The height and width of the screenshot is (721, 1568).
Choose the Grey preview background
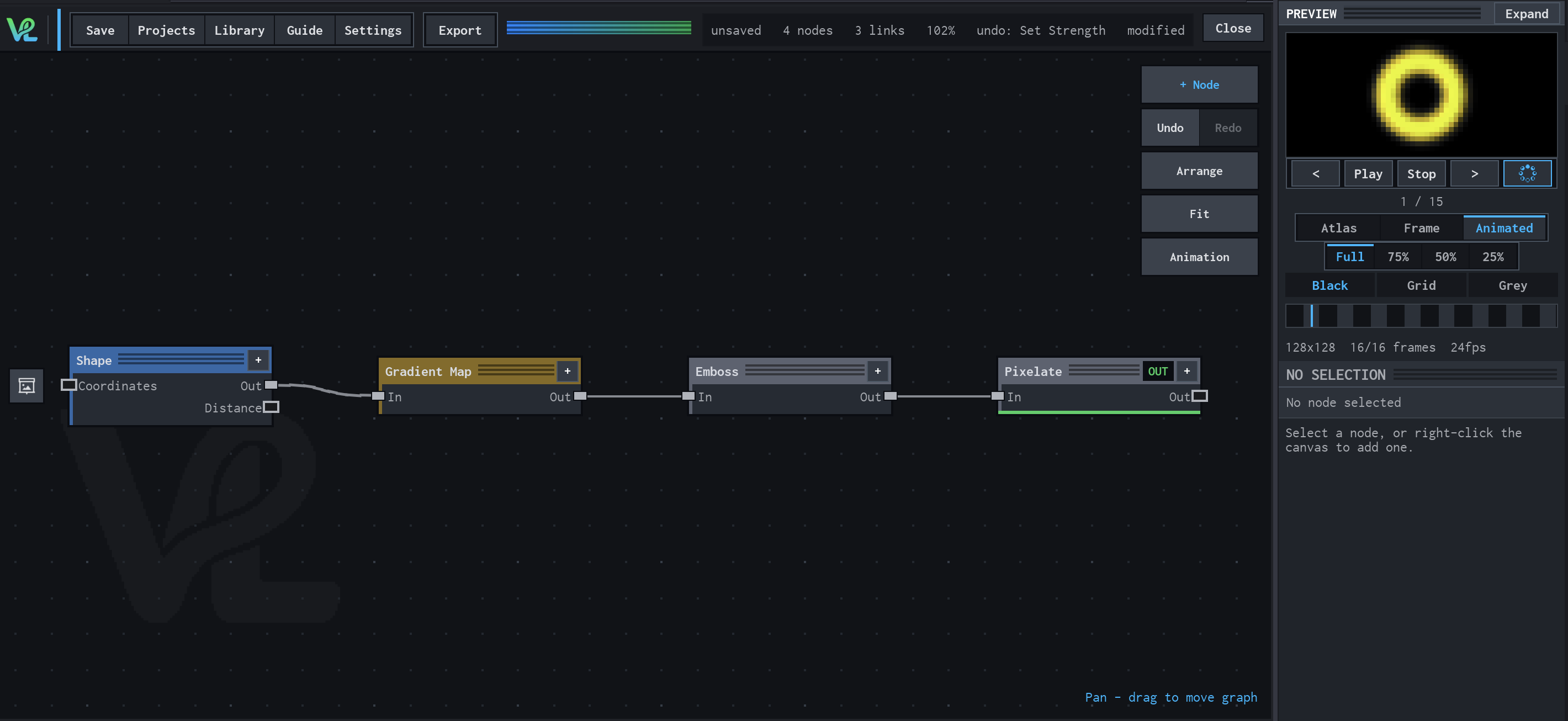tap(1512, 285)
